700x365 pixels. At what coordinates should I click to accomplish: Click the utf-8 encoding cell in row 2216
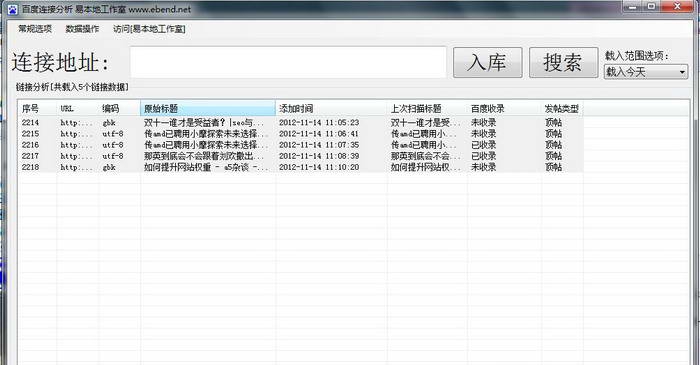click(x=112, y=145)
